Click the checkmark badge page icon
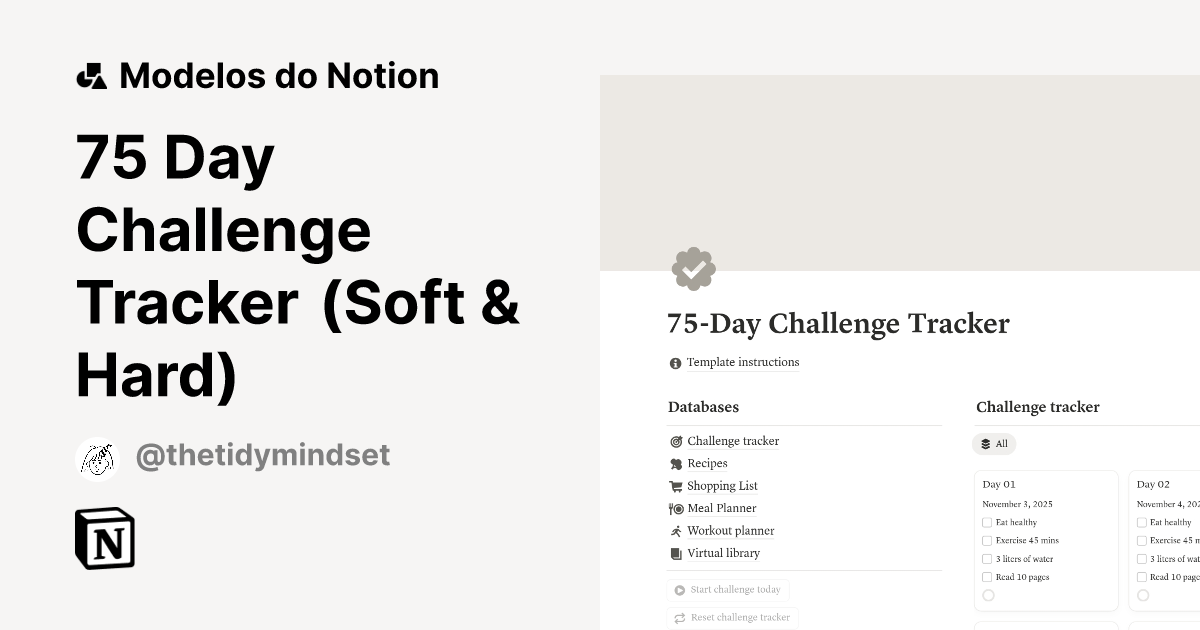The height and width of the screenshot is (630, 1200). point(693,268)
